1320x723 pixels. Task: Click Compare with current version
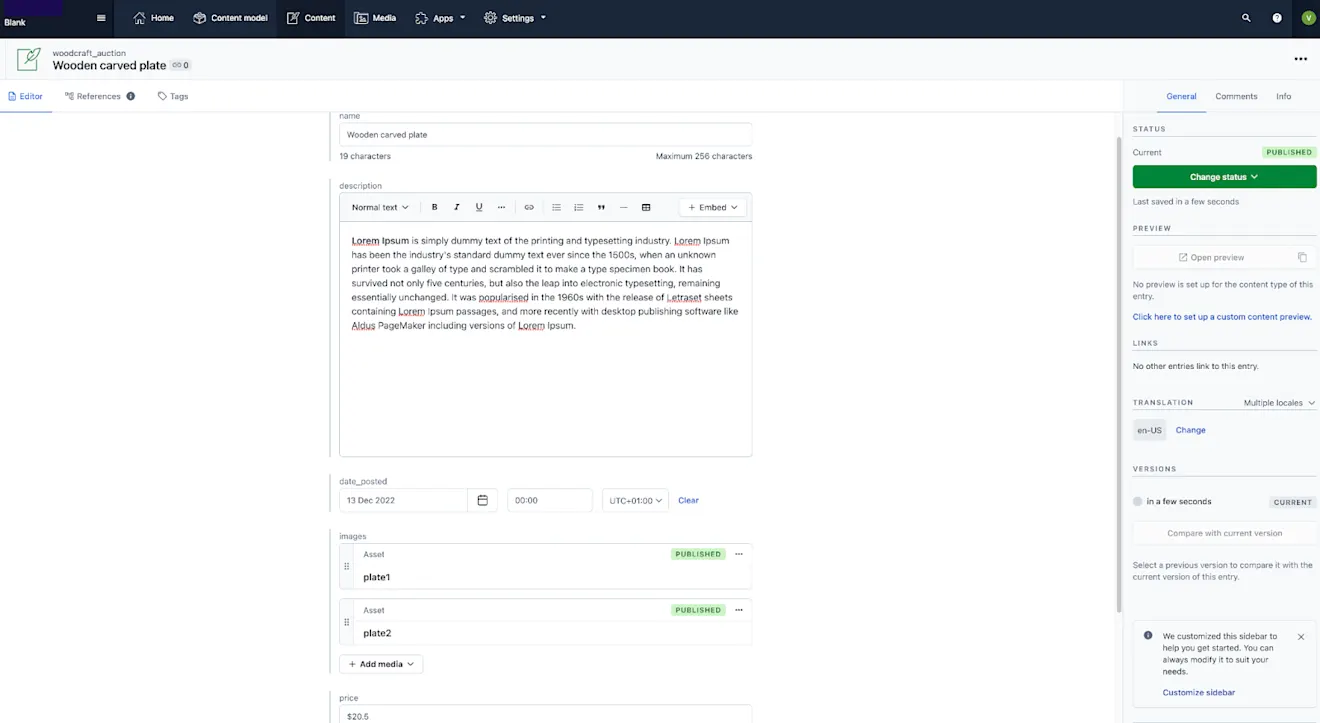coord(1224,533)
